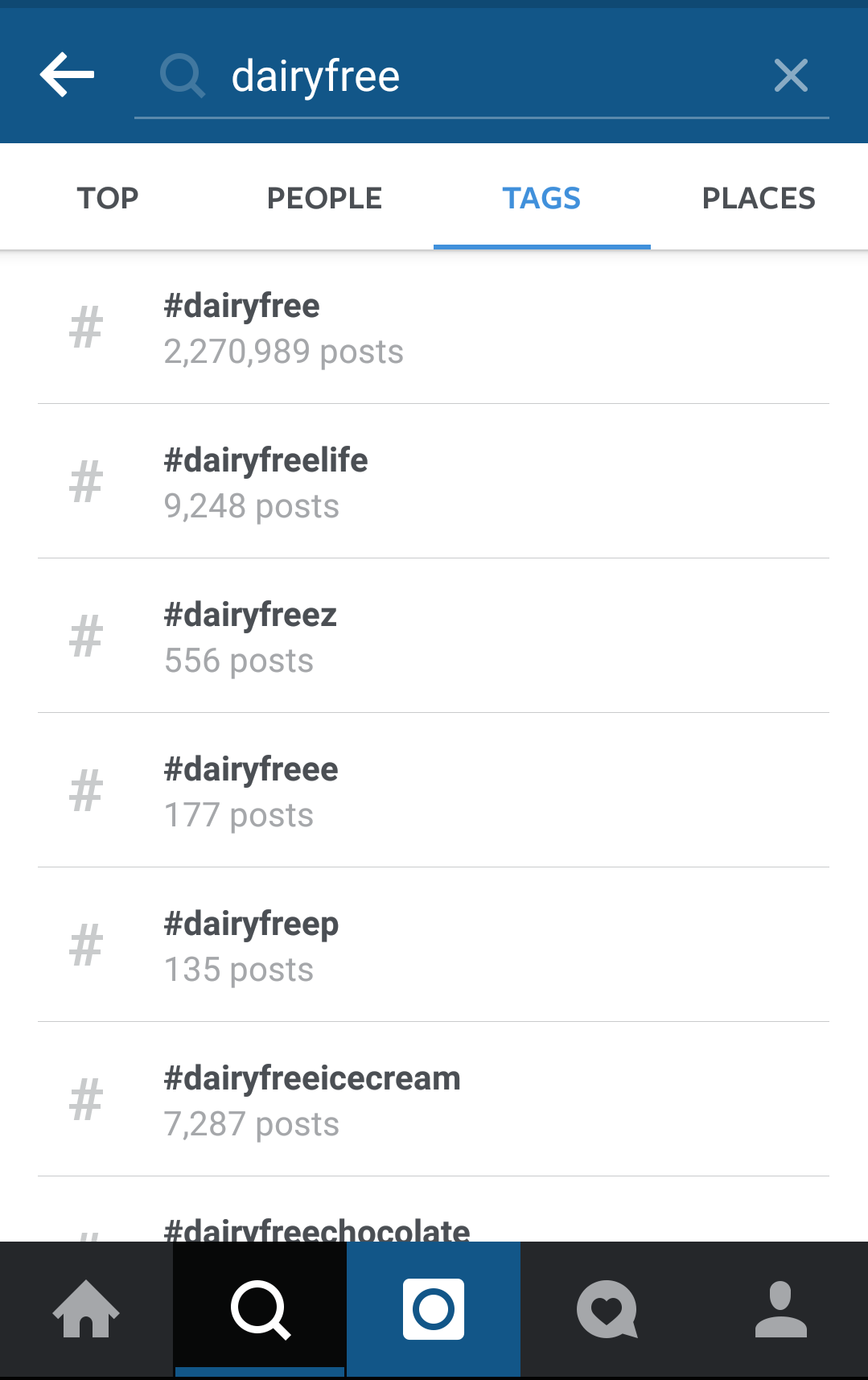Open the Profile person icon
This screenshot has height=1380, width=868.
pyautogui.click(x=781, y=1309)
